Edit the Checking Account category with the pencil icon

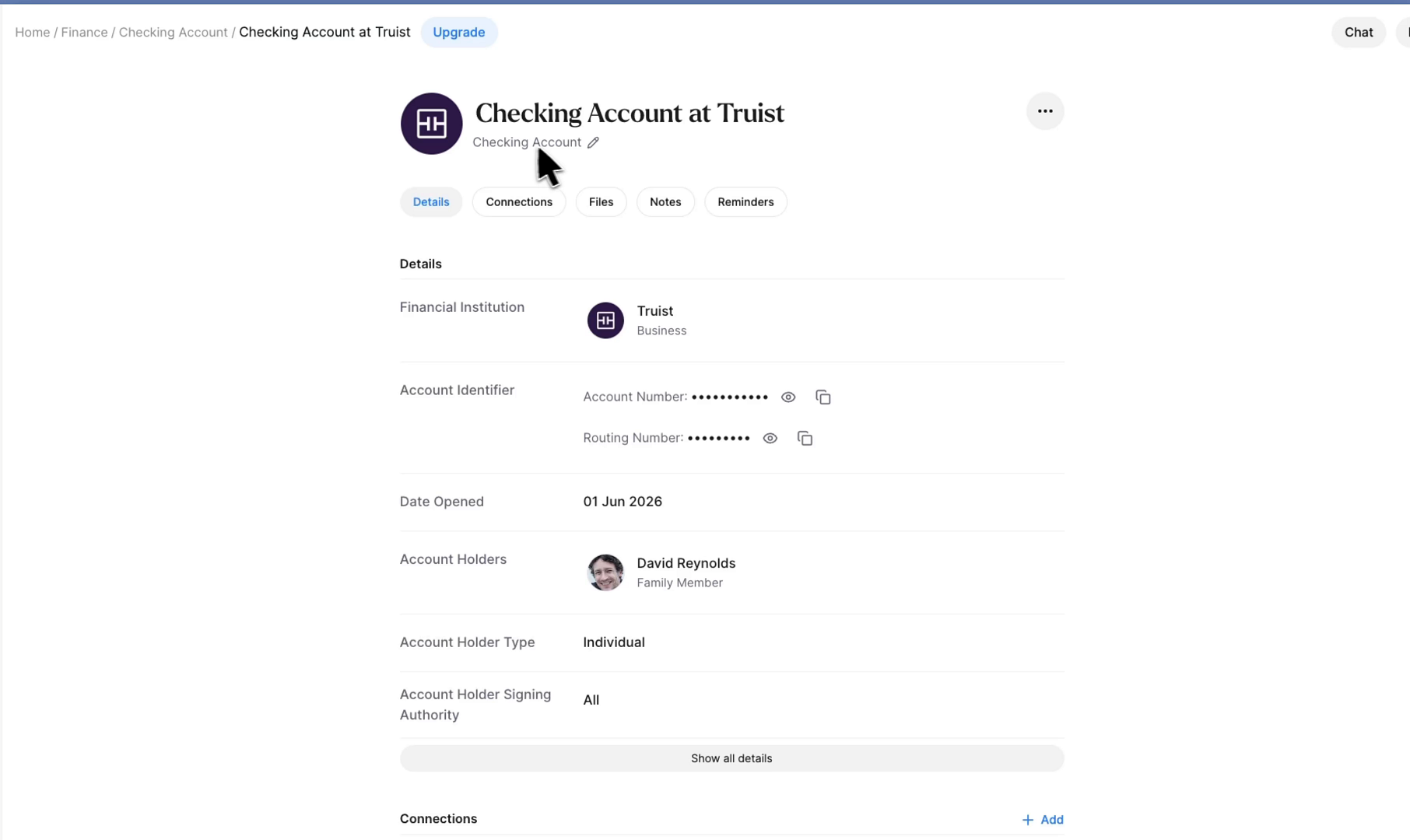pyautogui.click(x=593, y=142)
